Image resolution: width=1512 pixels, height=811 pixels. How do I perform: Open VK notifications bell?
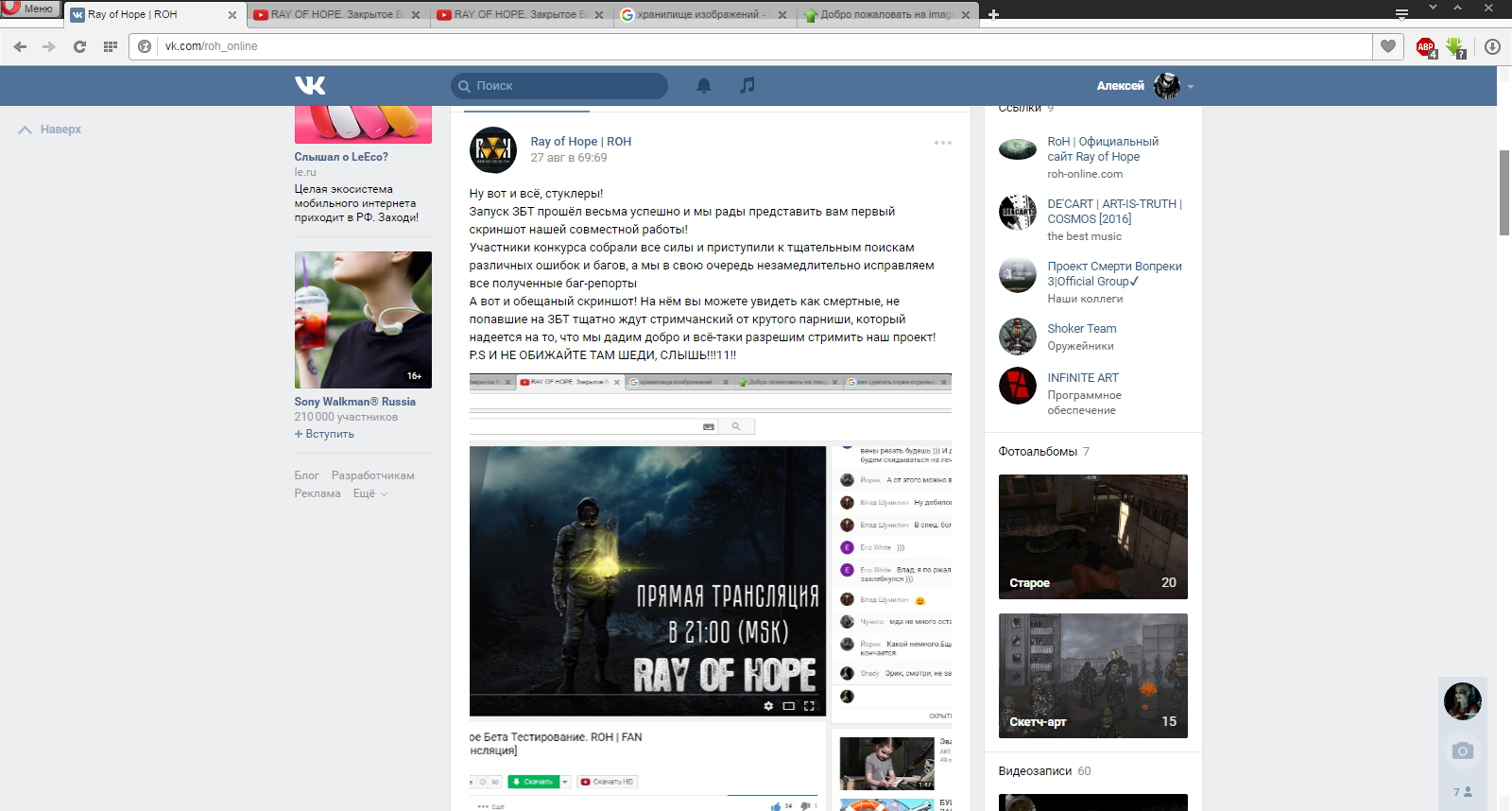(x=704, y=86)
